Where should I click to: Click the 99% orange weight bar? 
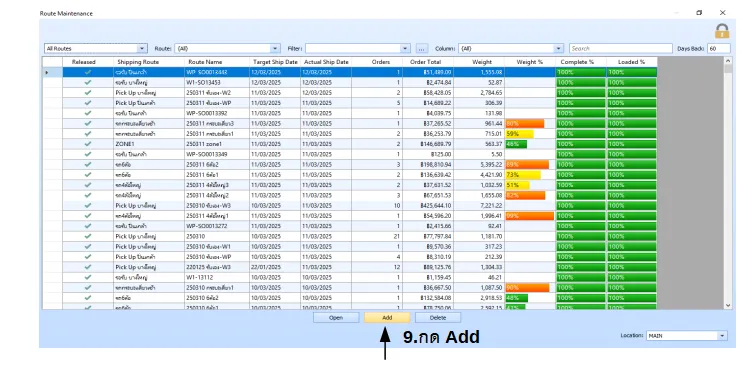[x=530, y=216]
